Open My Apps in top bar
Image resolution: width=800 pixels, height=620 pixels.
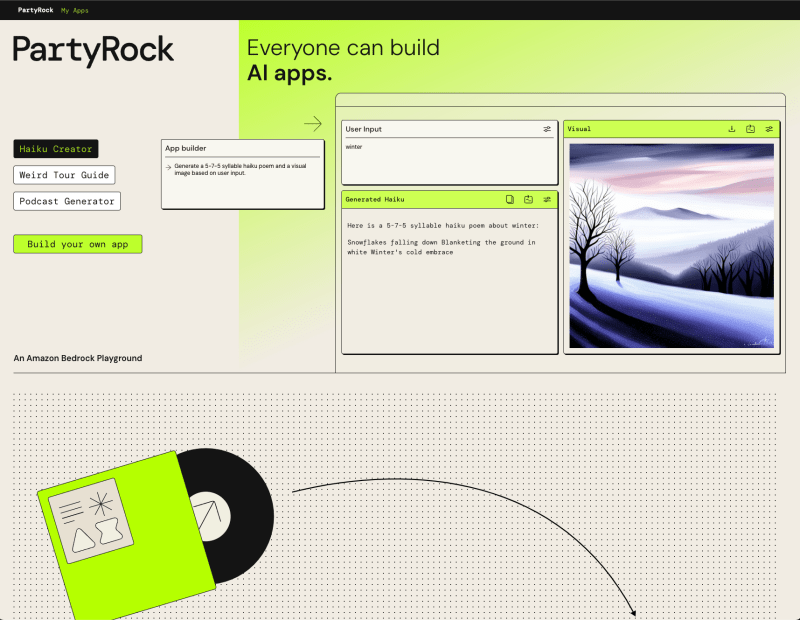(x=74, y=10)
